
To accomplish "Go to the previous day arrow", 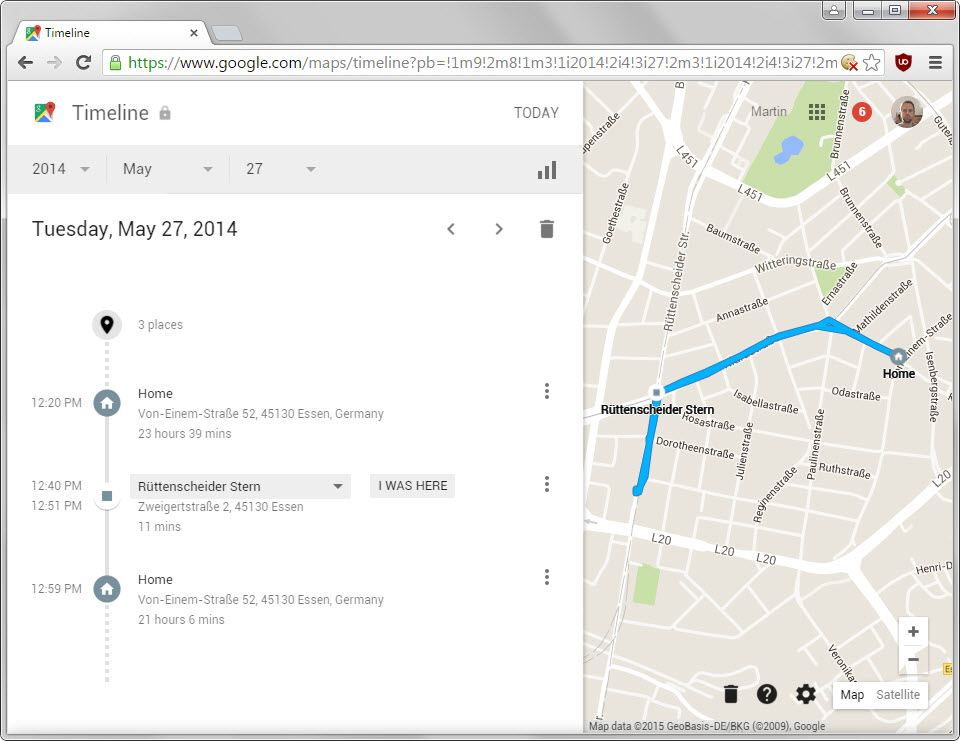I will [451, 229].
